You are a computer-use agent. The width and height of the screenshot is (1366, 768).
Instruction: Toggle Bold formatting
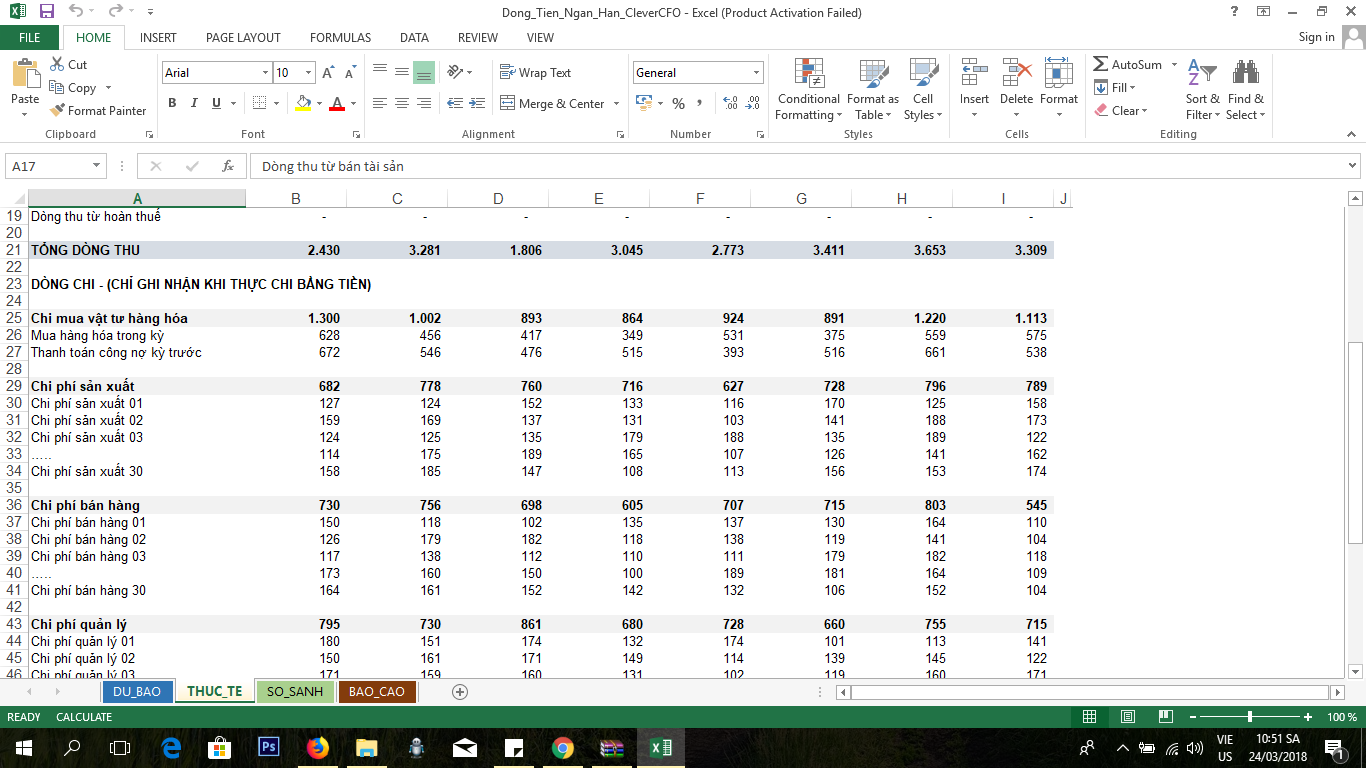pyautogui.click(x=172, y=103)
